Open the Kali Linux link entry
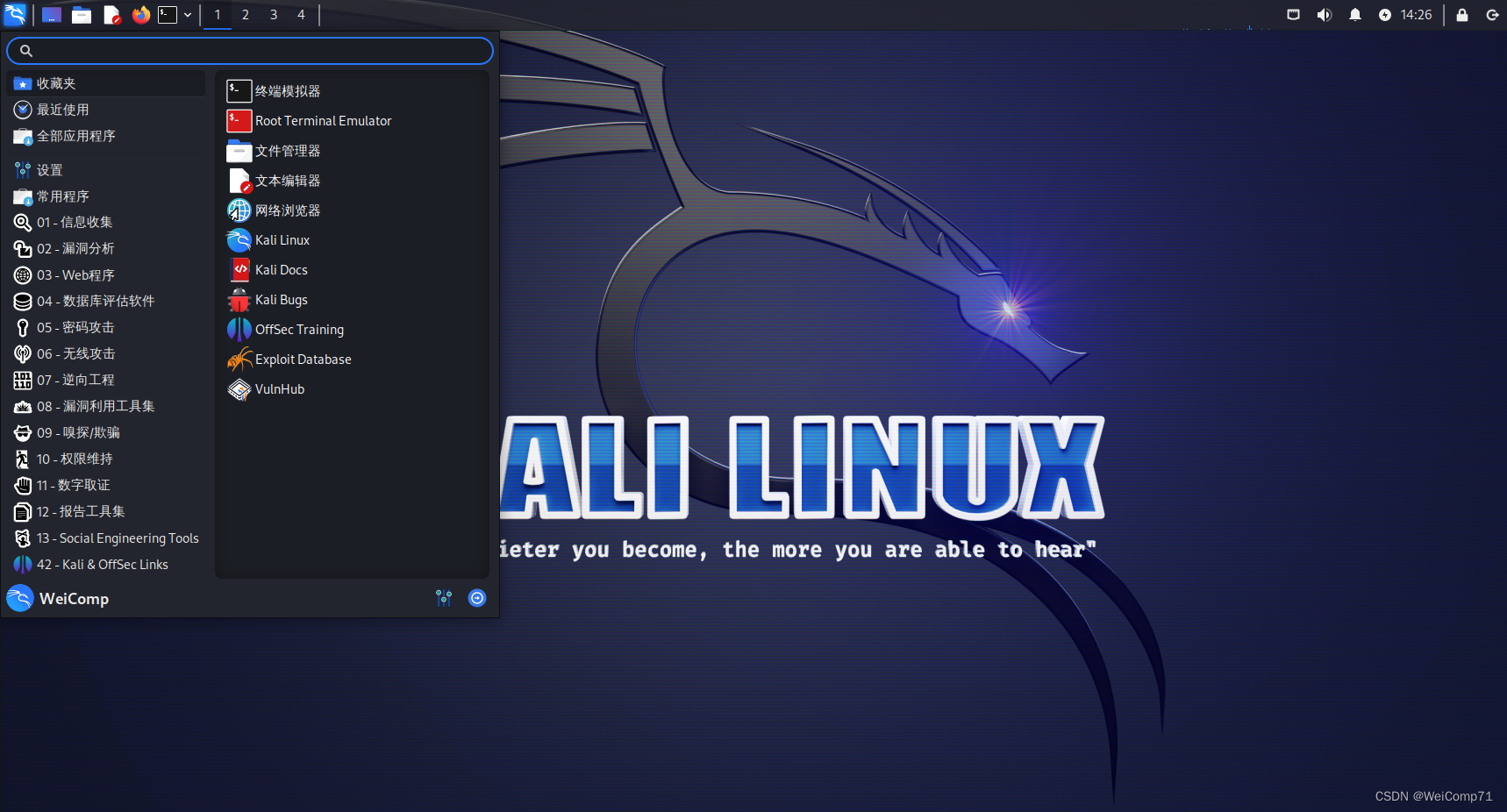Viewport: 1507px width, 812px height. [x=352, y=240]
